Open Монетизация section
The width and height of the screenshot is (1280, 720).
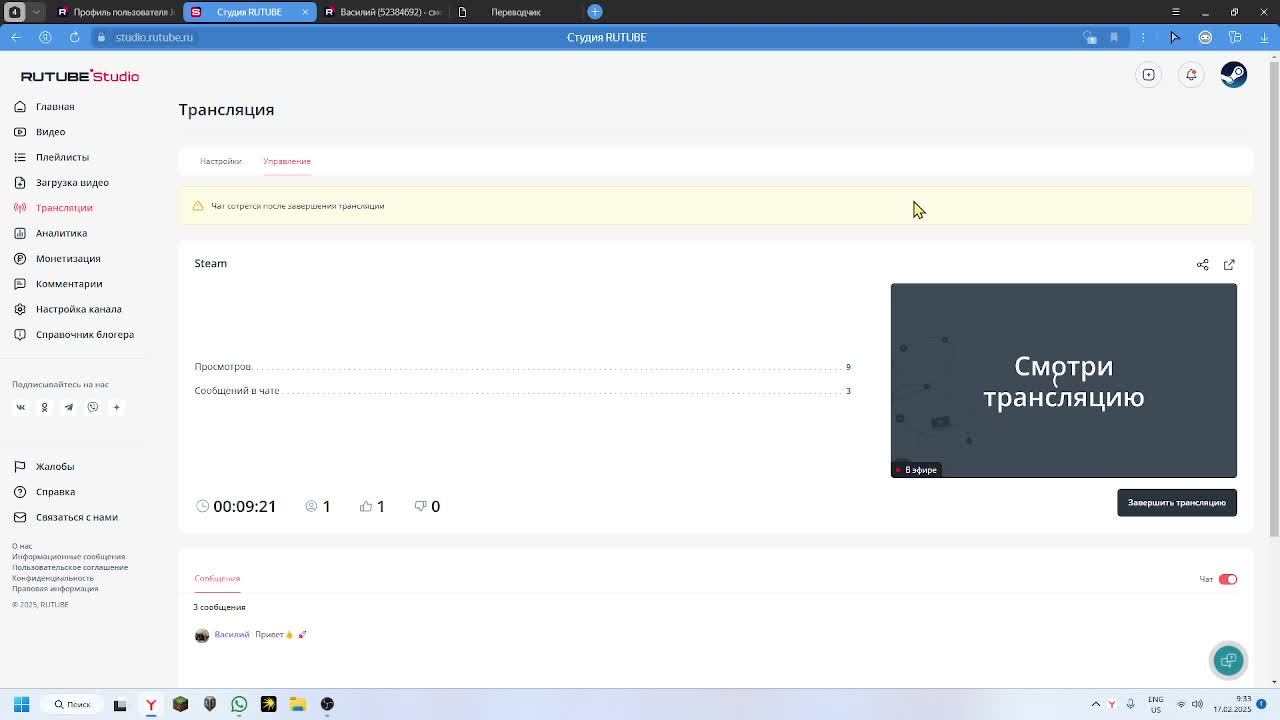pyautogui.click(x=57, y=258)
